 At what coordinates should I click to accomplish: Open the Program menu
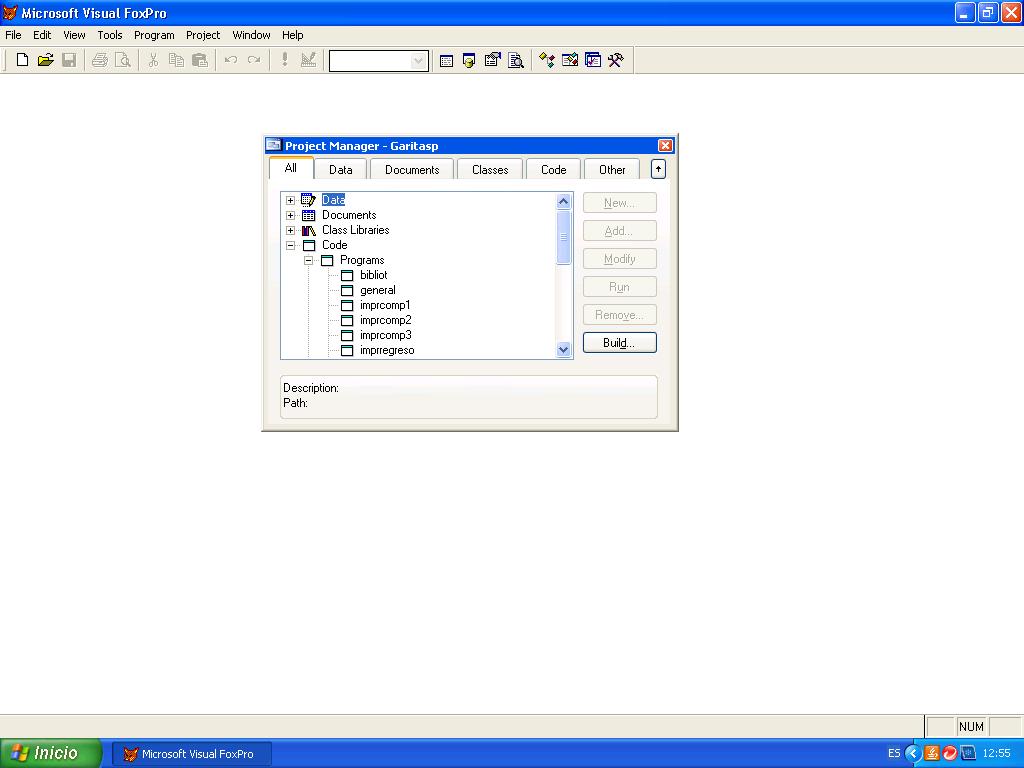tap(154, 35)
